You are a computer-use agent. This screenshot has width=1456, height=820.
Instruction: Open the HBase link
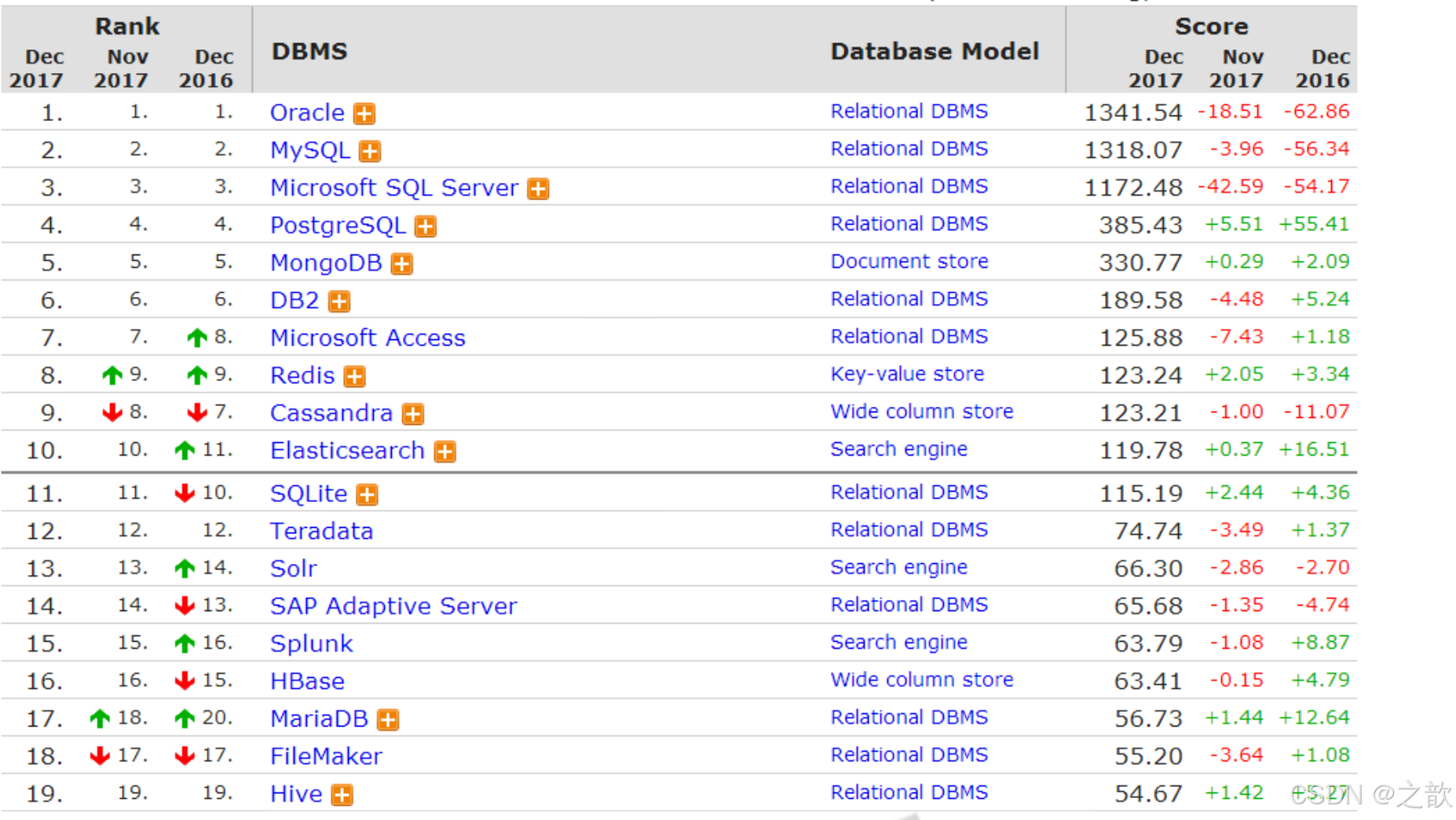(307, 682)
